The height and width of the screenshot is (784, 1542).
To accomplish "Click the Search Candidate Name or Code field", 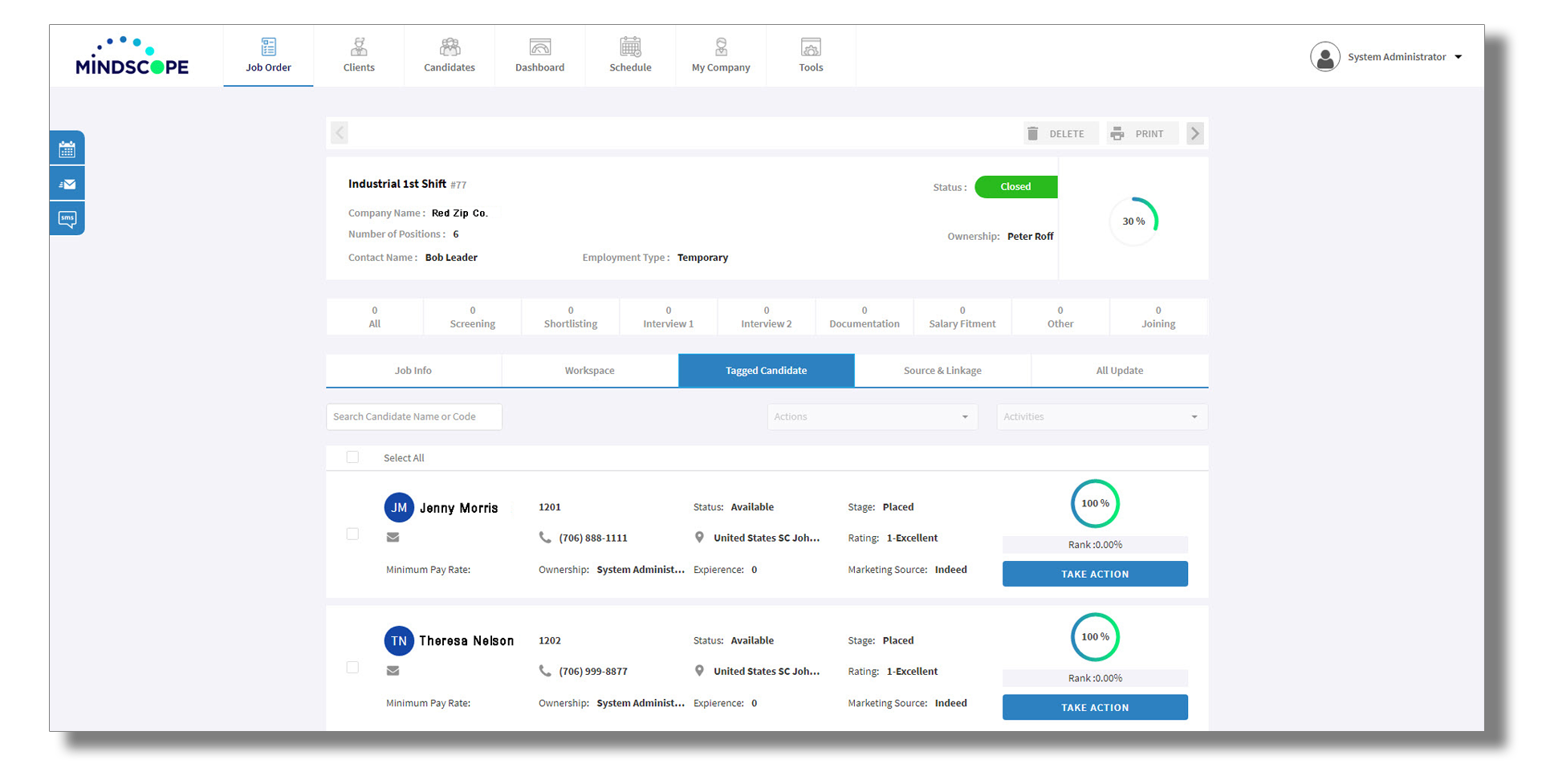I will click(x=413, y=416).
